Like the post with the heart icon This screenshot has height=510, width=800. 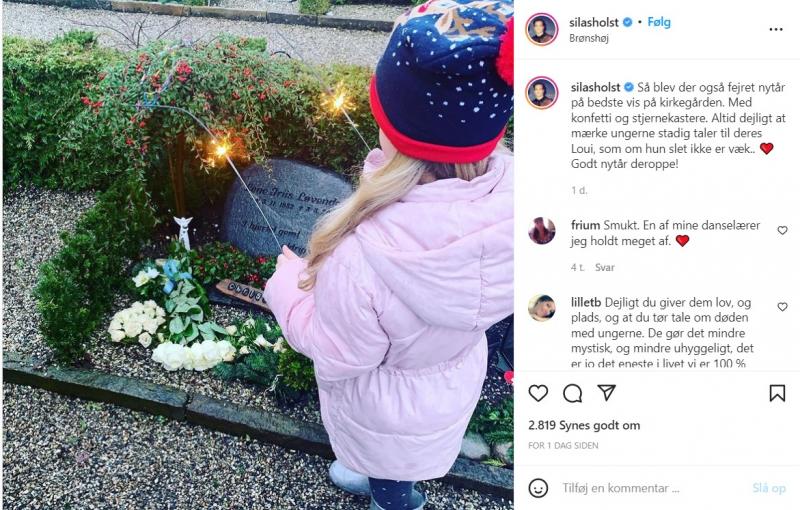click(538, 393)
